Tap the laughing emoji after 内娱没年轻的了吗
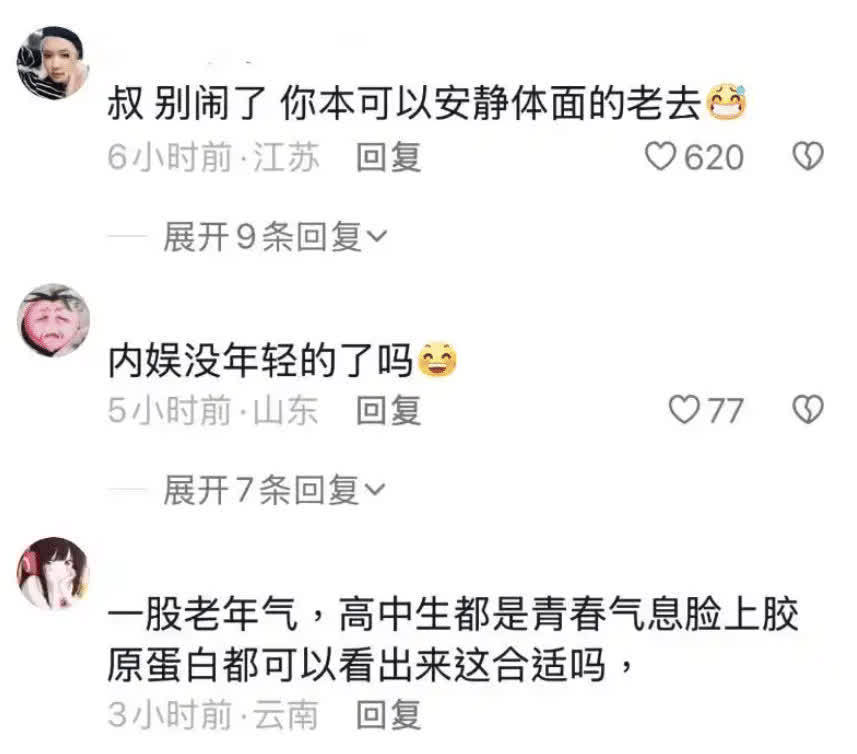The height and width of the screenshot is (754, 857). pos(437,360)
